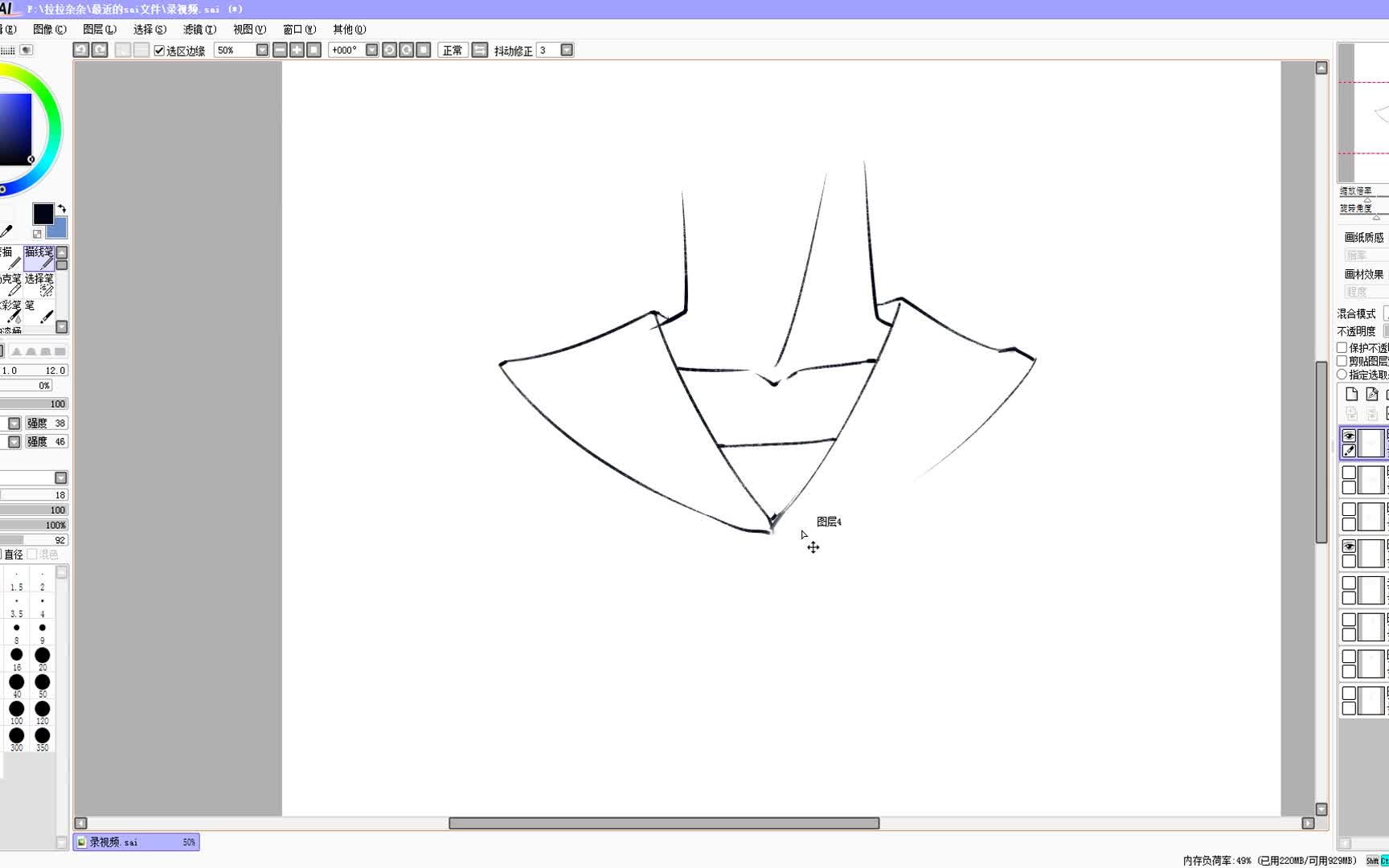Expand the advanced brush settings dropdown arrow
Screen dimensions: 1389x868
60,478
